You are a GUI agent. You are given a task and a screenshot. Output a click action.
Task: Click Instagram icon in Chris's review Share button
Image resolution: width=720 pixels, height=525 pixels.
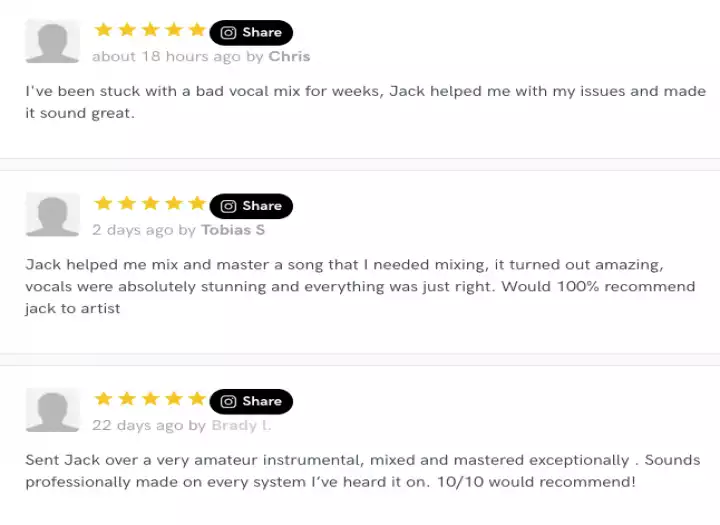tap(228, 33)
